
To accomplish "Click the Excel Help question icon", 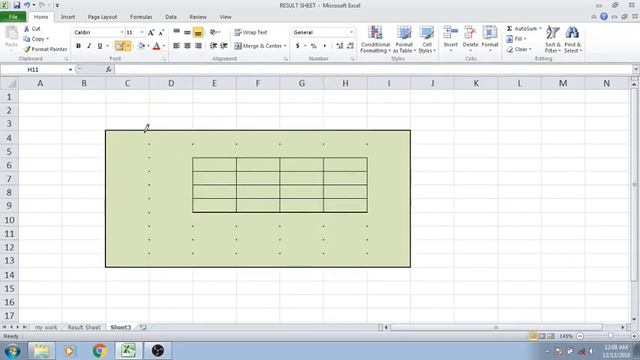I will pyautogui.click(x=604, y=17).
